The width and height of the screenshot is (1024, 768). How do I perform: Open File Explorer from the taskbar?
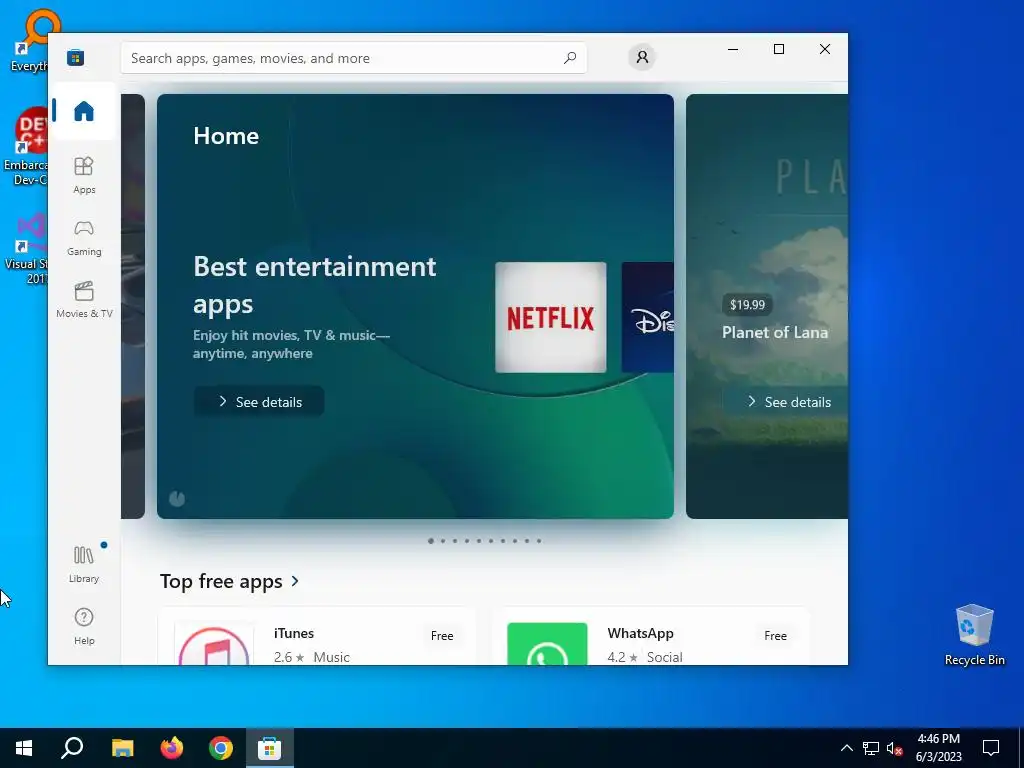(x=122, y=748)
